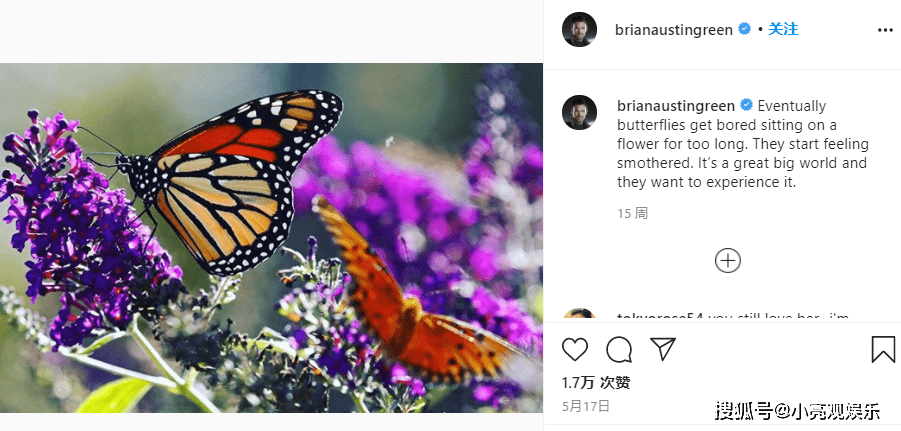901x431 pixels.
Task: Click the verified badge in the header
Action: pos(744,29)
